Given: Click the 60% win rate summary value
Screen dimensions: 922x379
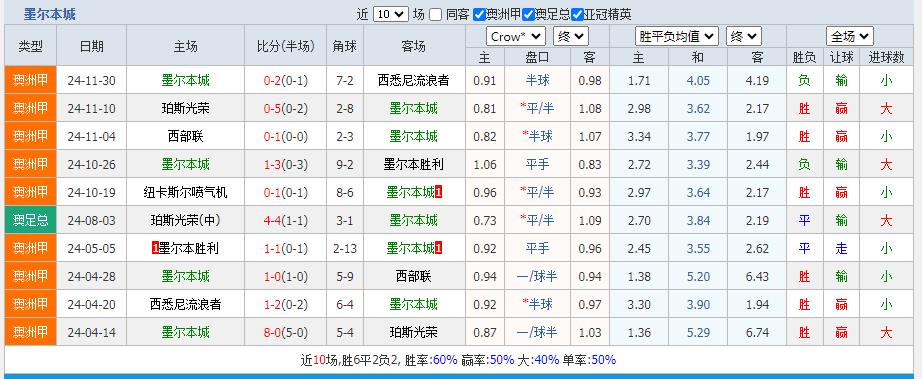Looking at the screenshot, I should 445,360.
